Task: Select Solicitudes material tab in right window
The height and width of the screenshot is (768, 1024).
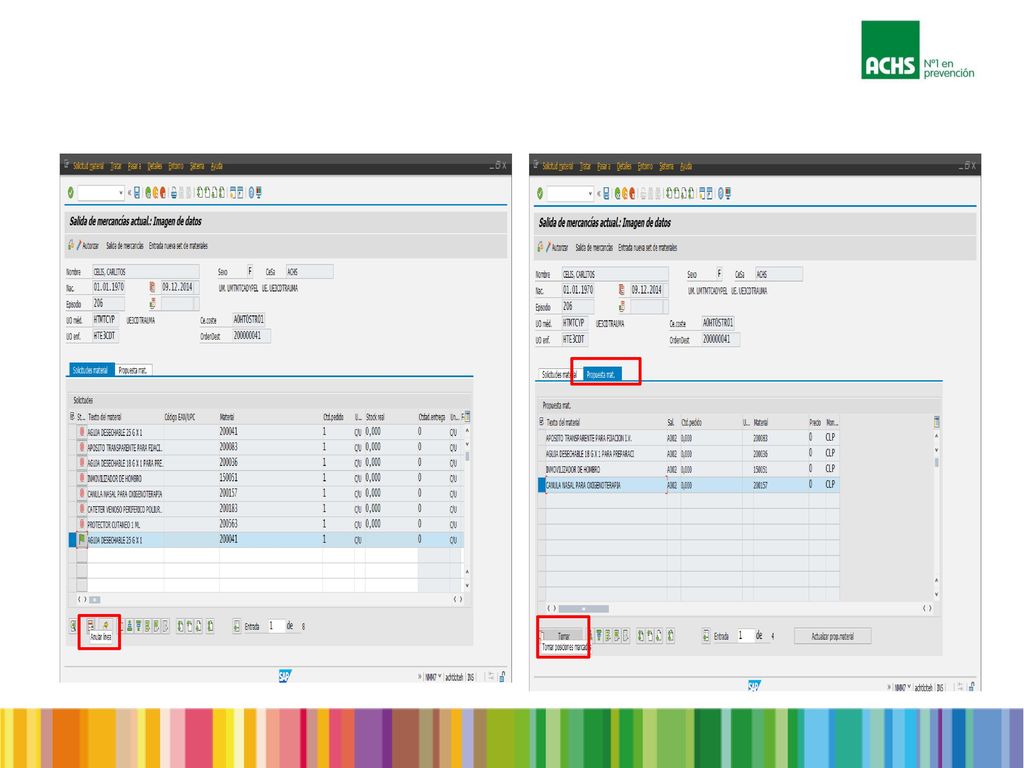Action: pyautogui.click(x=560, y=374)
